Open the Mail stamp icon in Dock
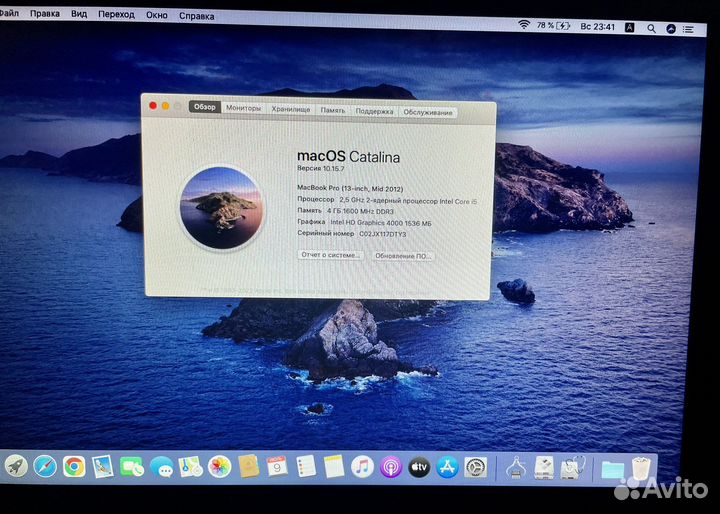Viewport: 720px width, 514px height. (x=102, y=467)
